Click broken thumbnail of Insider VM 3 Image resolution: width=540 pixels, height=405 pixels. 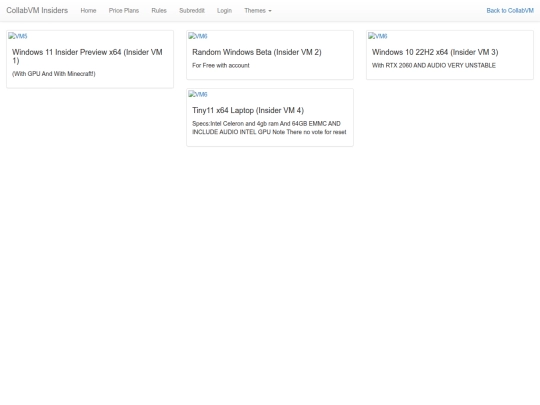(x=378, y=36)
